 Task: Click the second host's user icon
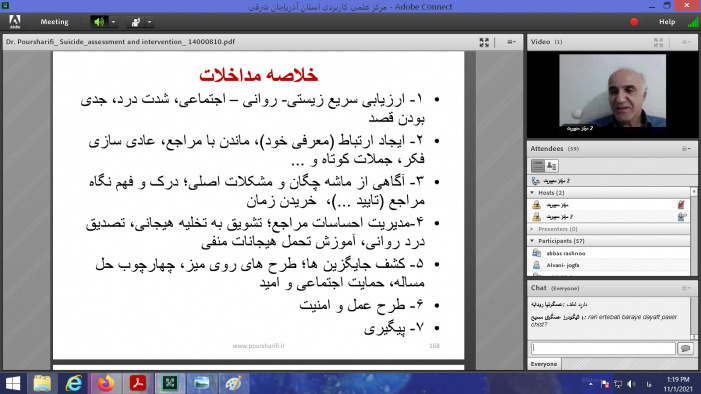(x=536, y=217)
